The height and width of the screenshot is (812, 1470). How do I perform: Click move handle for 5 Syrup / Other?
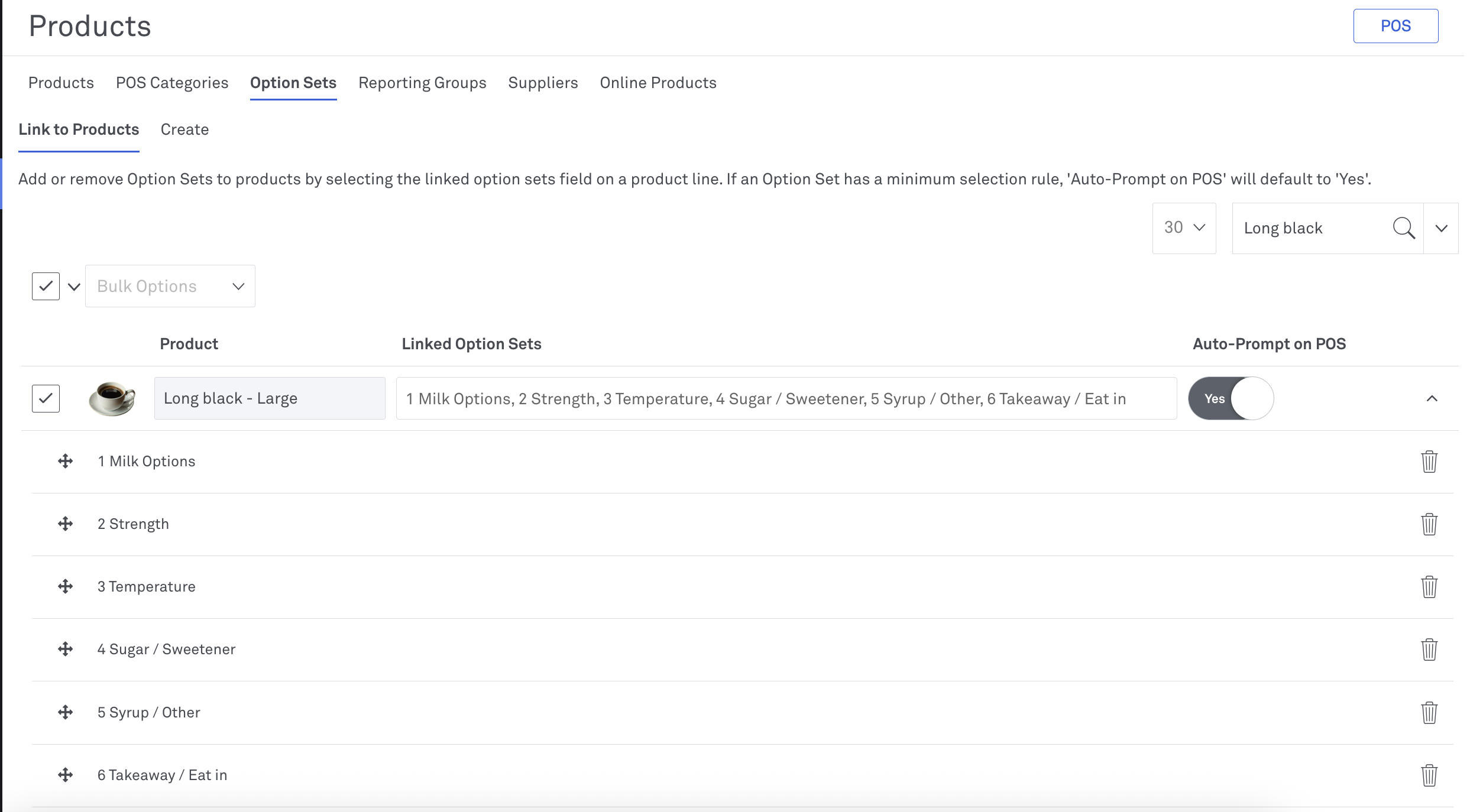coord(66,712)
